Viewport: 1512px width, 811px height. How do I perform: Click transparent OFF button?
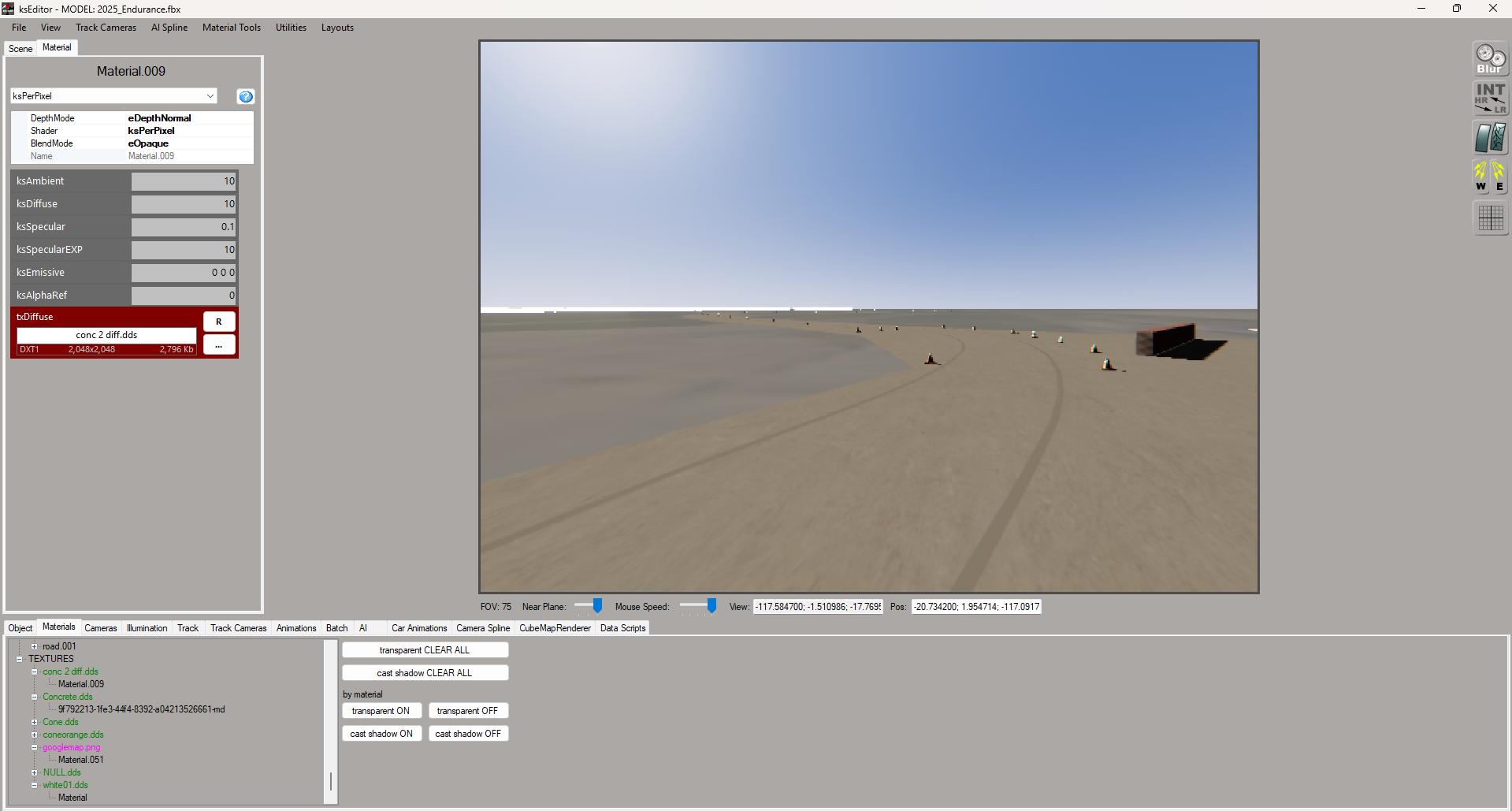[x=468, y=711]
